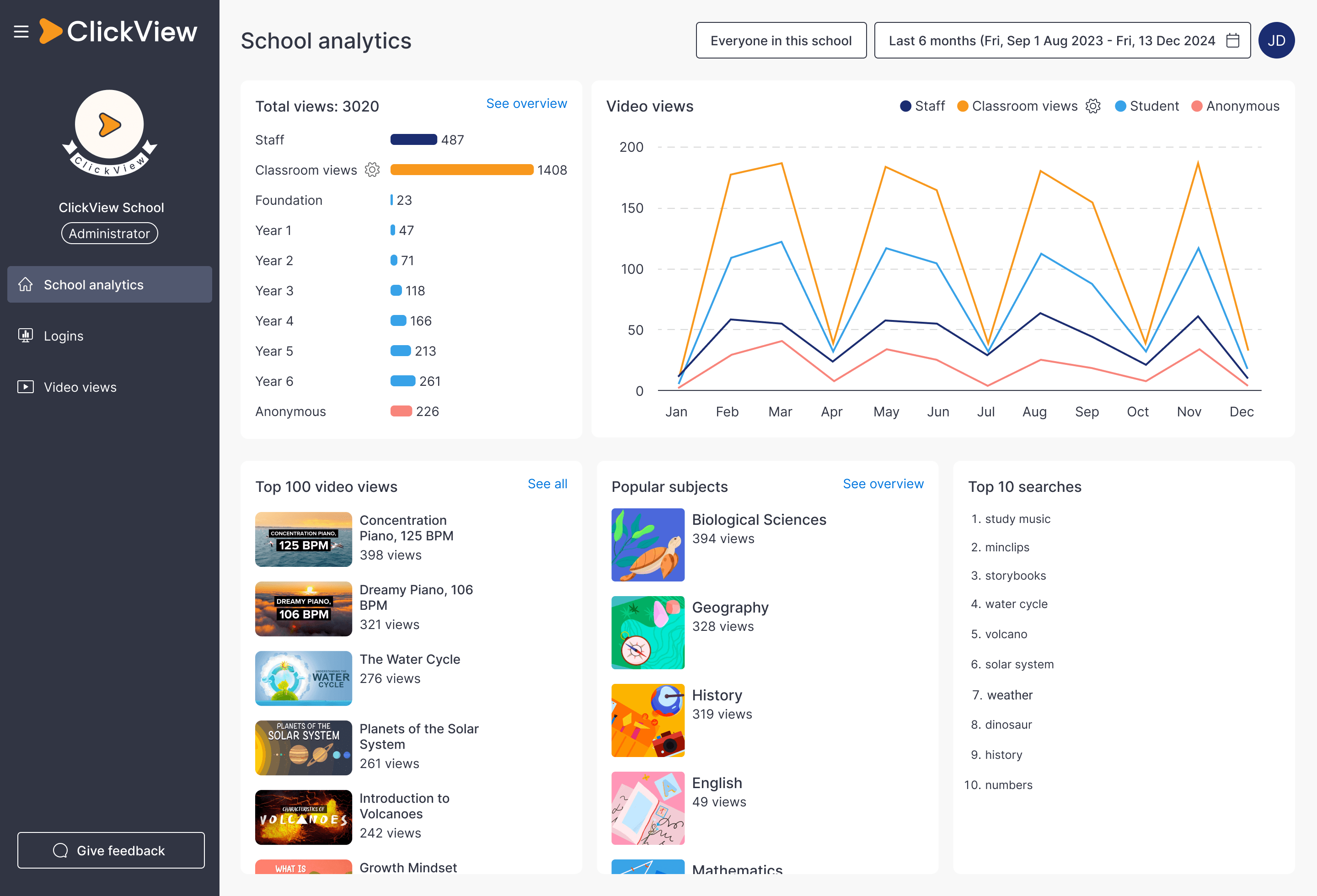Screen dimensions: 1317x896
Task: Click the calendar icon in date range
Action: [1232, 40]
